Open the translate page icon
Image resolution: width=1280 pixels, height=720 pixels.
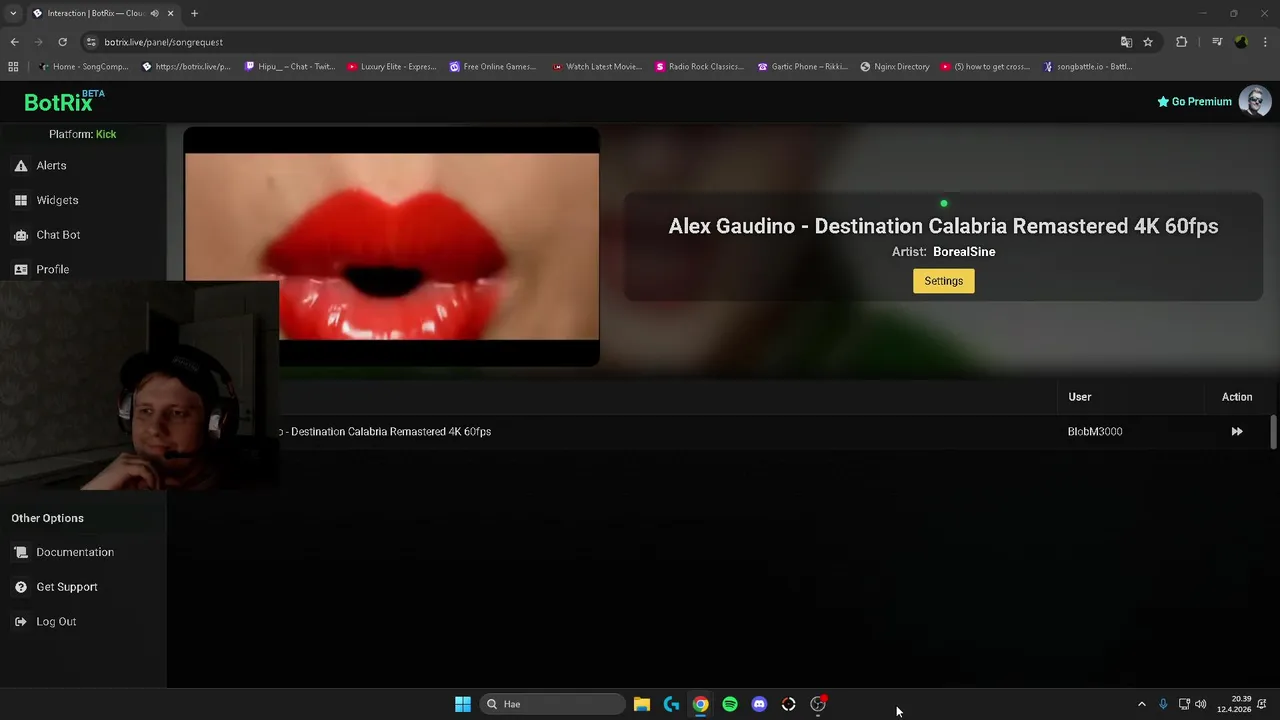pyautogui.click(x=1126, y=42)
